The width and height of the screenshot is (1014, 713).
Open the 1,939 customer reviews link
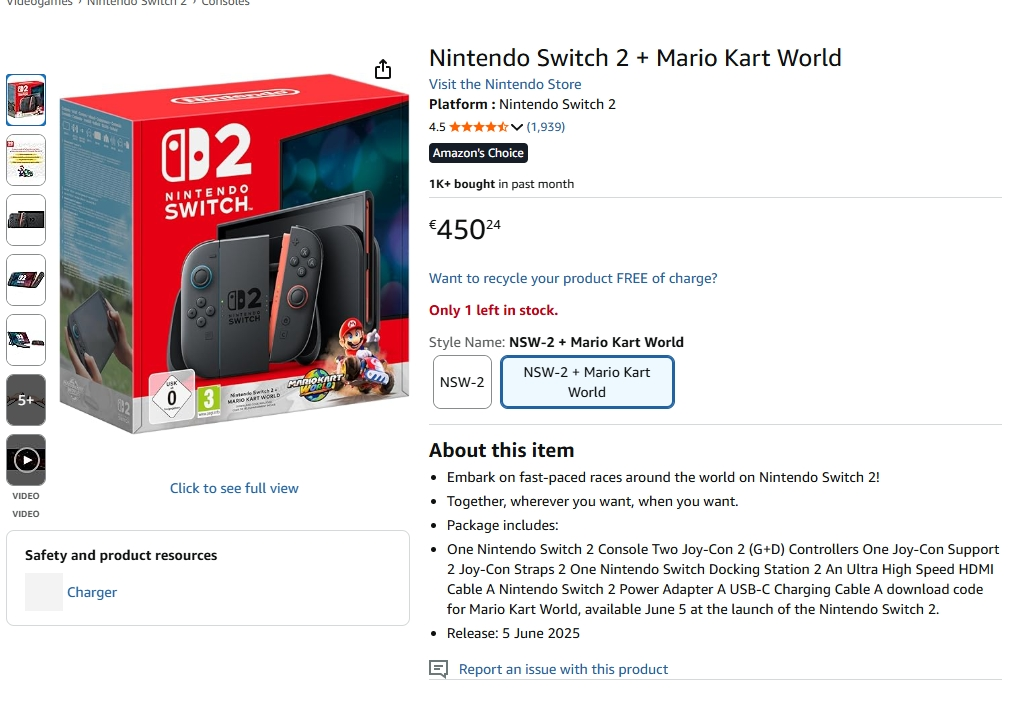546,127
